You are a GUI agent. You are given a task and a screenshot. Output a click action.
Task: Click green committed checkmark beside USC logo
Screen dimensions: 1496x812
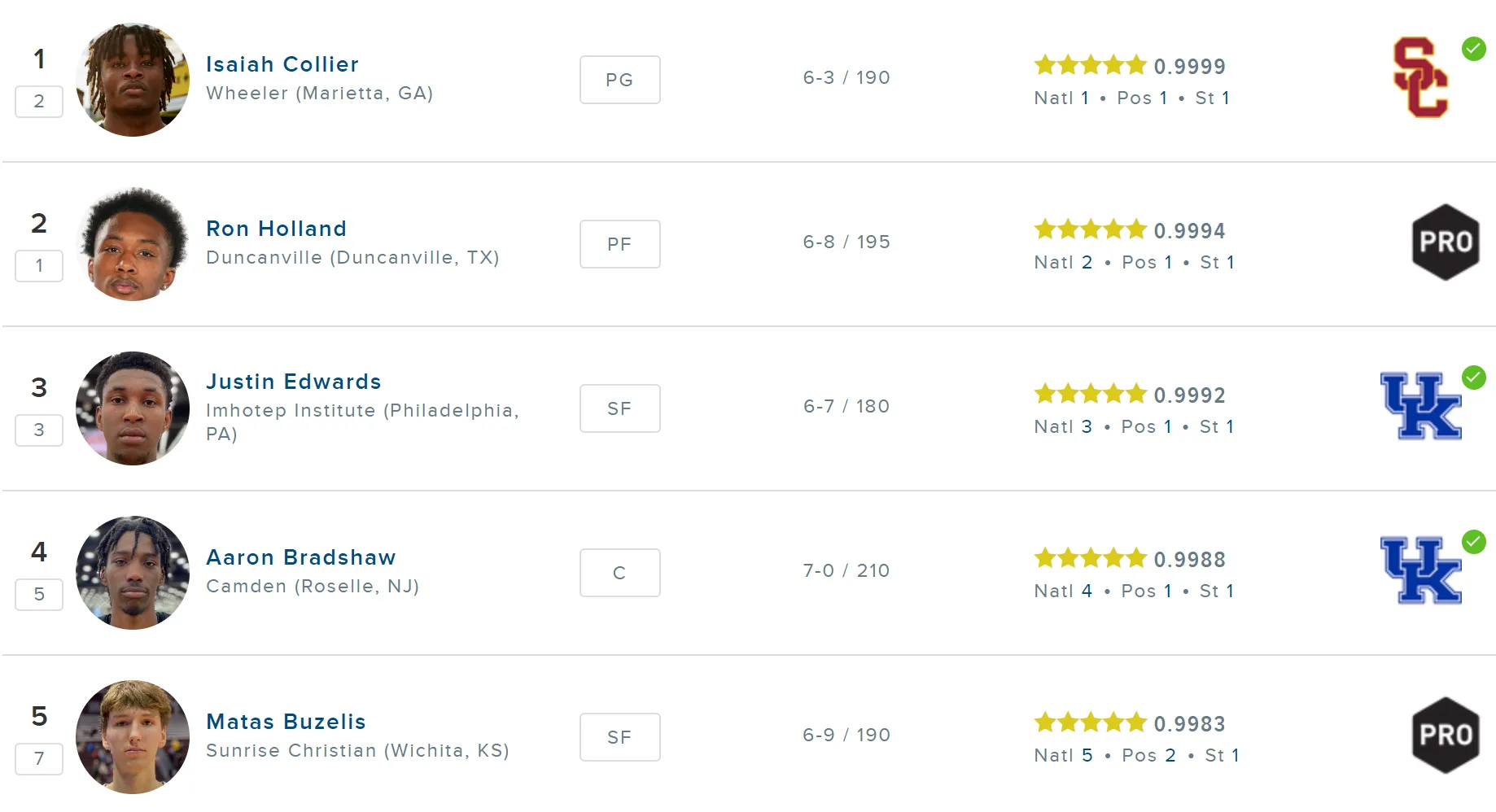pyautogui.click(x=1474, y=49)
